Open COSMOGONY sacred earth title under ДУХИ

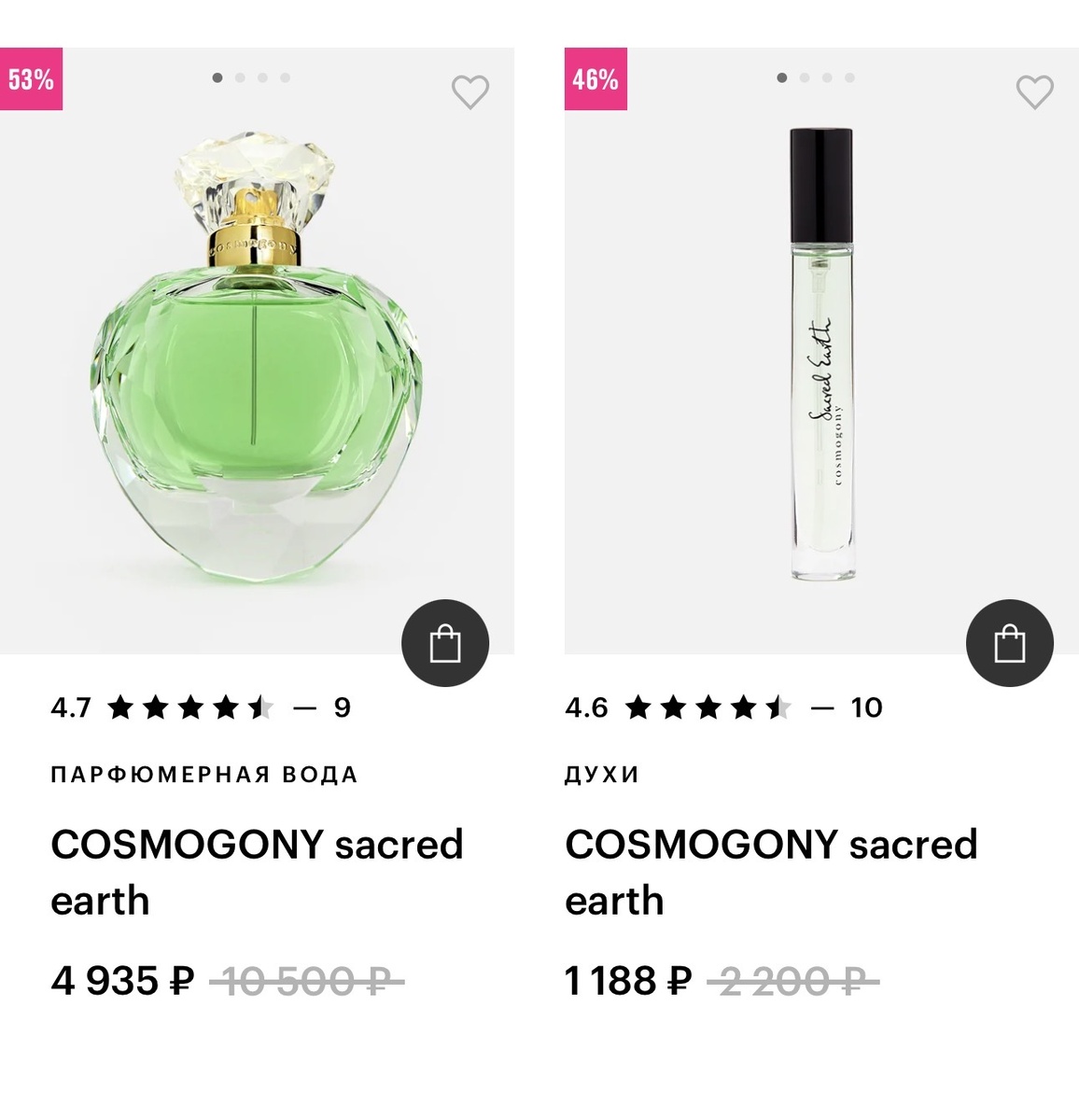[x=771, y=872]
